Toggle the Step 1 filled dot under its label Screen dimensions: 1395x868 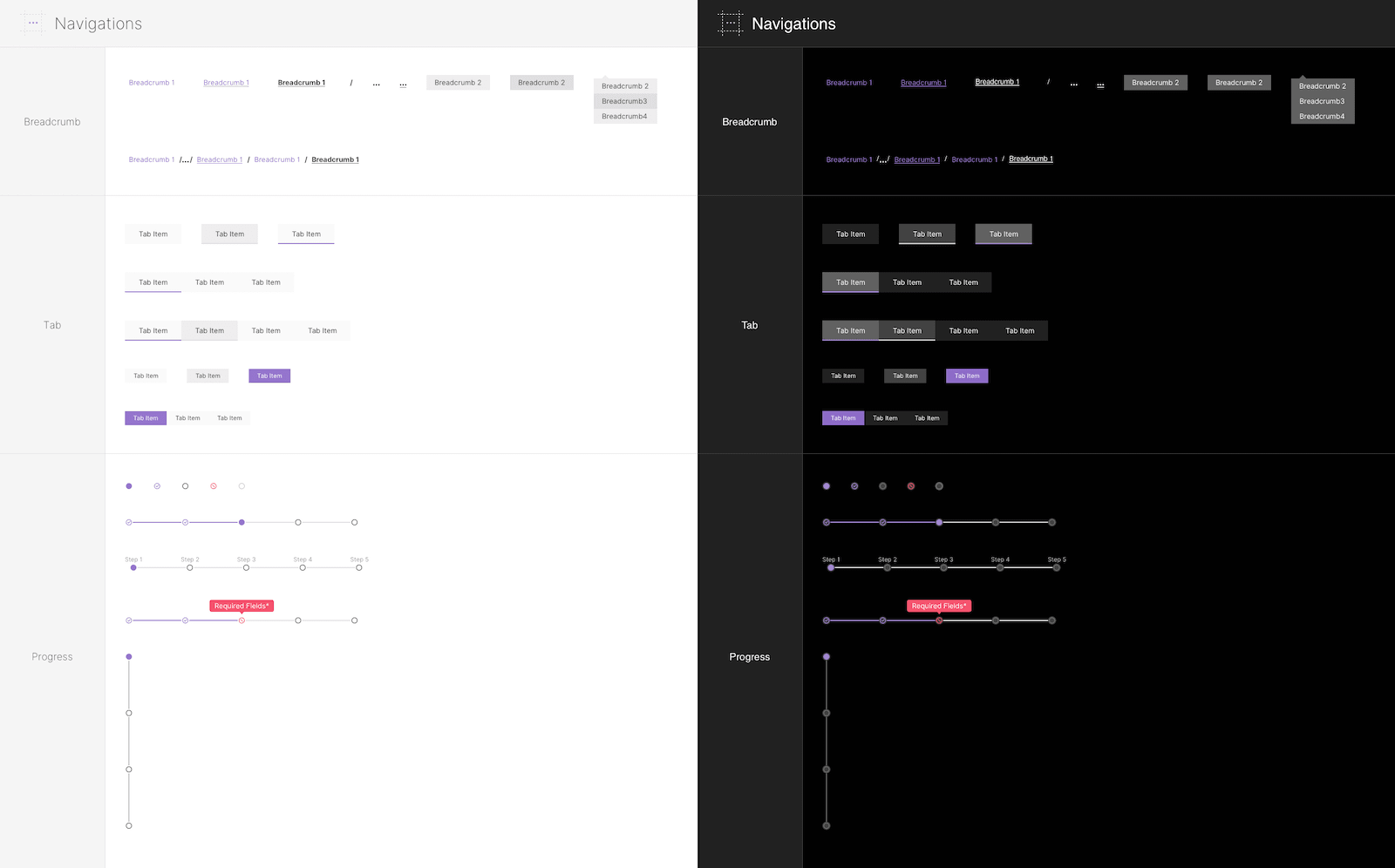point(133,567)
